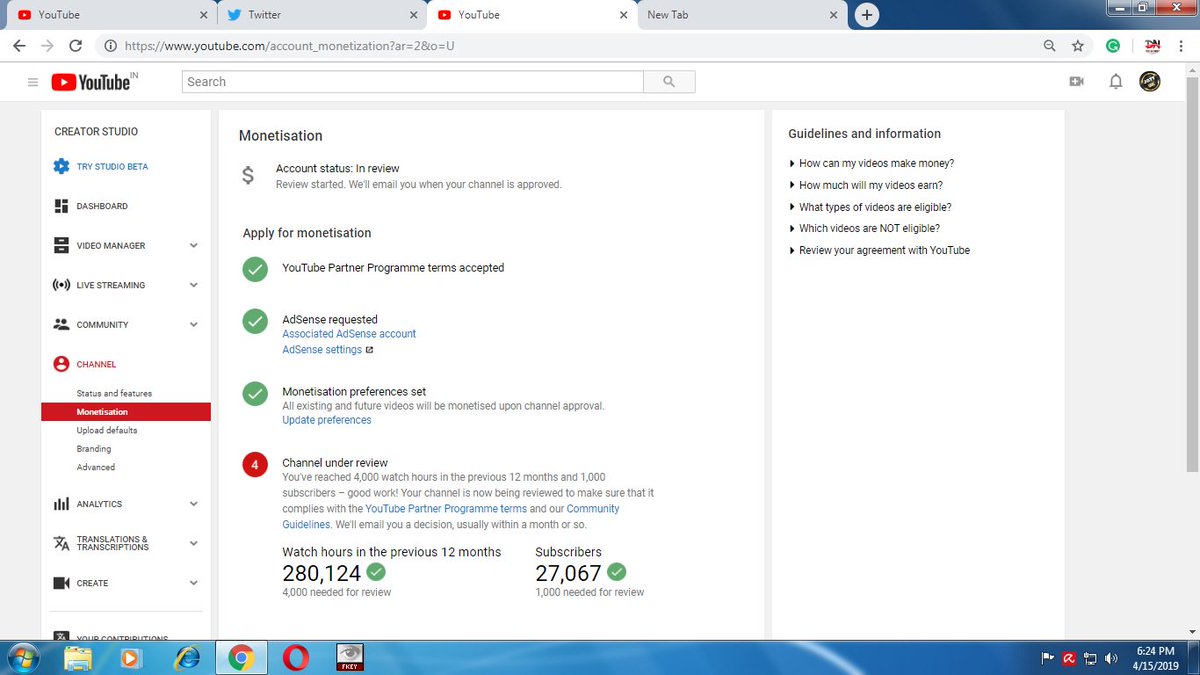Open Upload defaults page
The height and width of the screenshot is (675, 1200).
107,430
